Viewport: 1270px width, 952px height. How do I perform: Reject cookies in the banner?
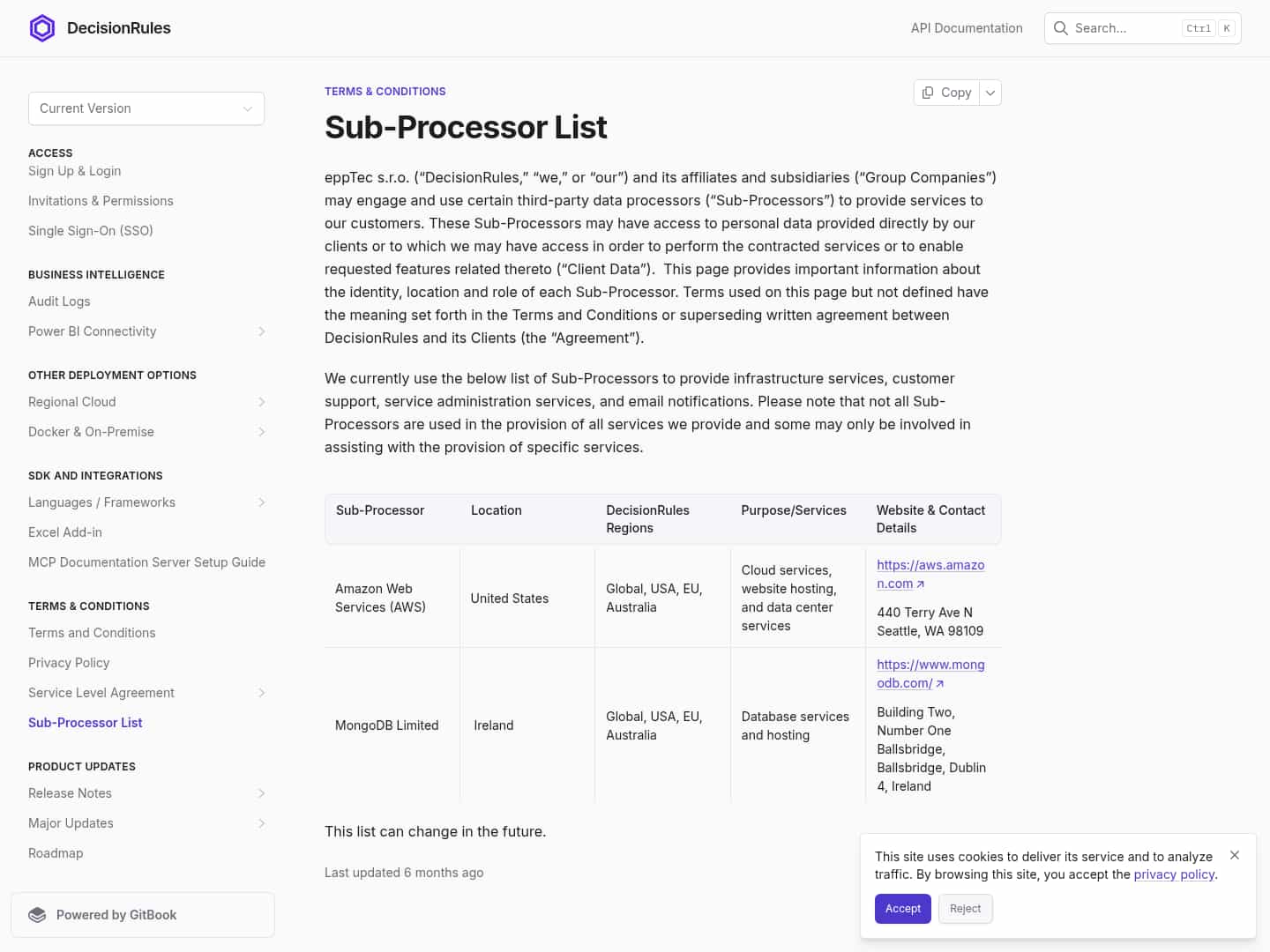coord(965,909)
